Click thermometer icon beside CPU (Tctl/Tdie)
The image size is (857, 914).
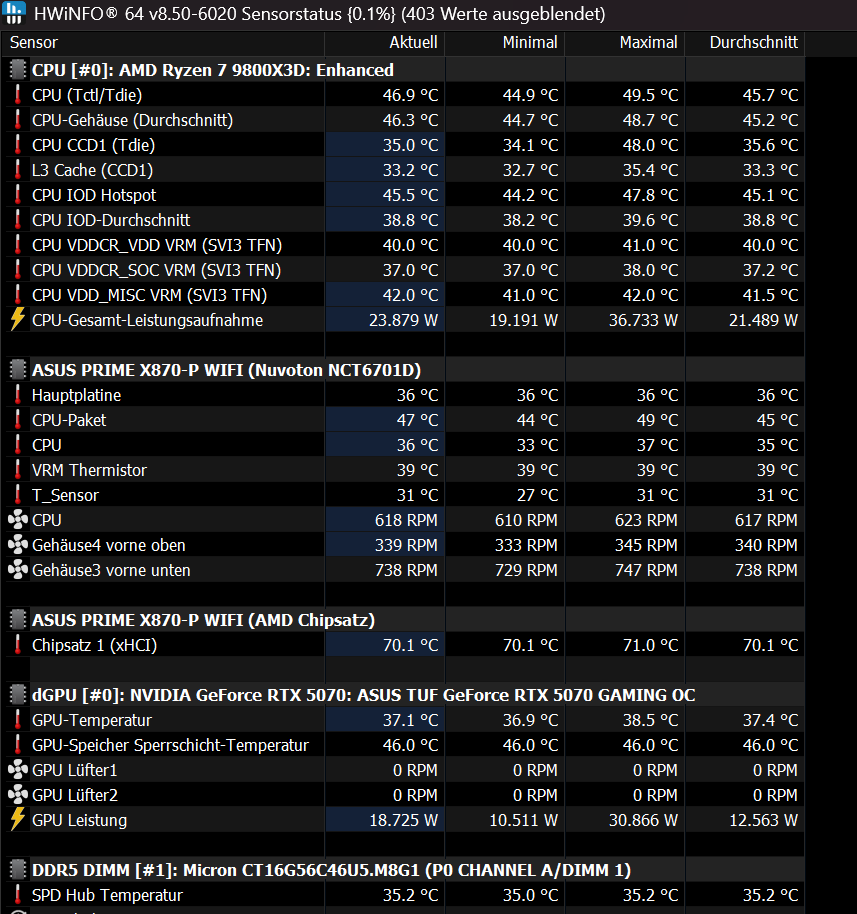18,94
